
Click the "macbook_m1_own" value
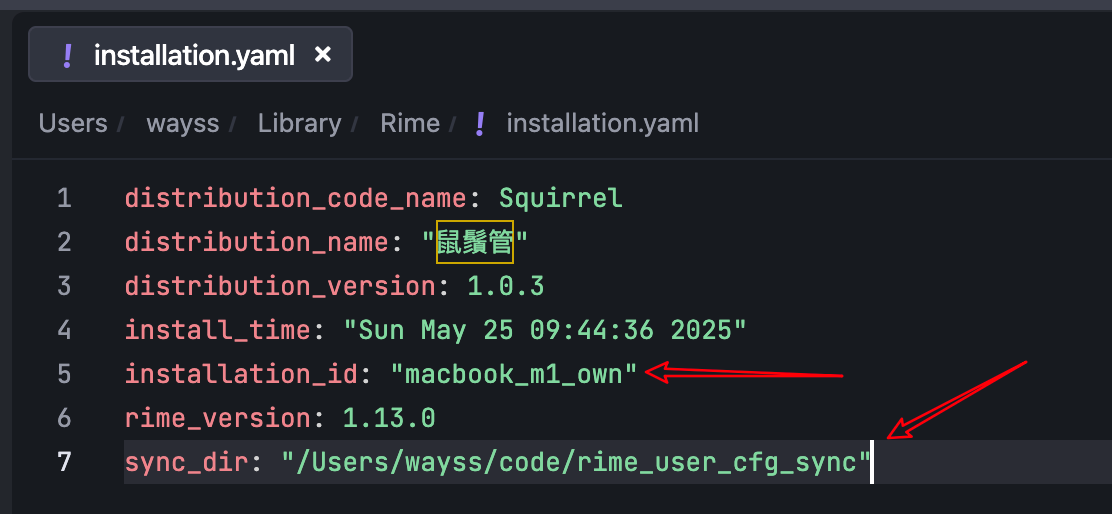(514, 374)
